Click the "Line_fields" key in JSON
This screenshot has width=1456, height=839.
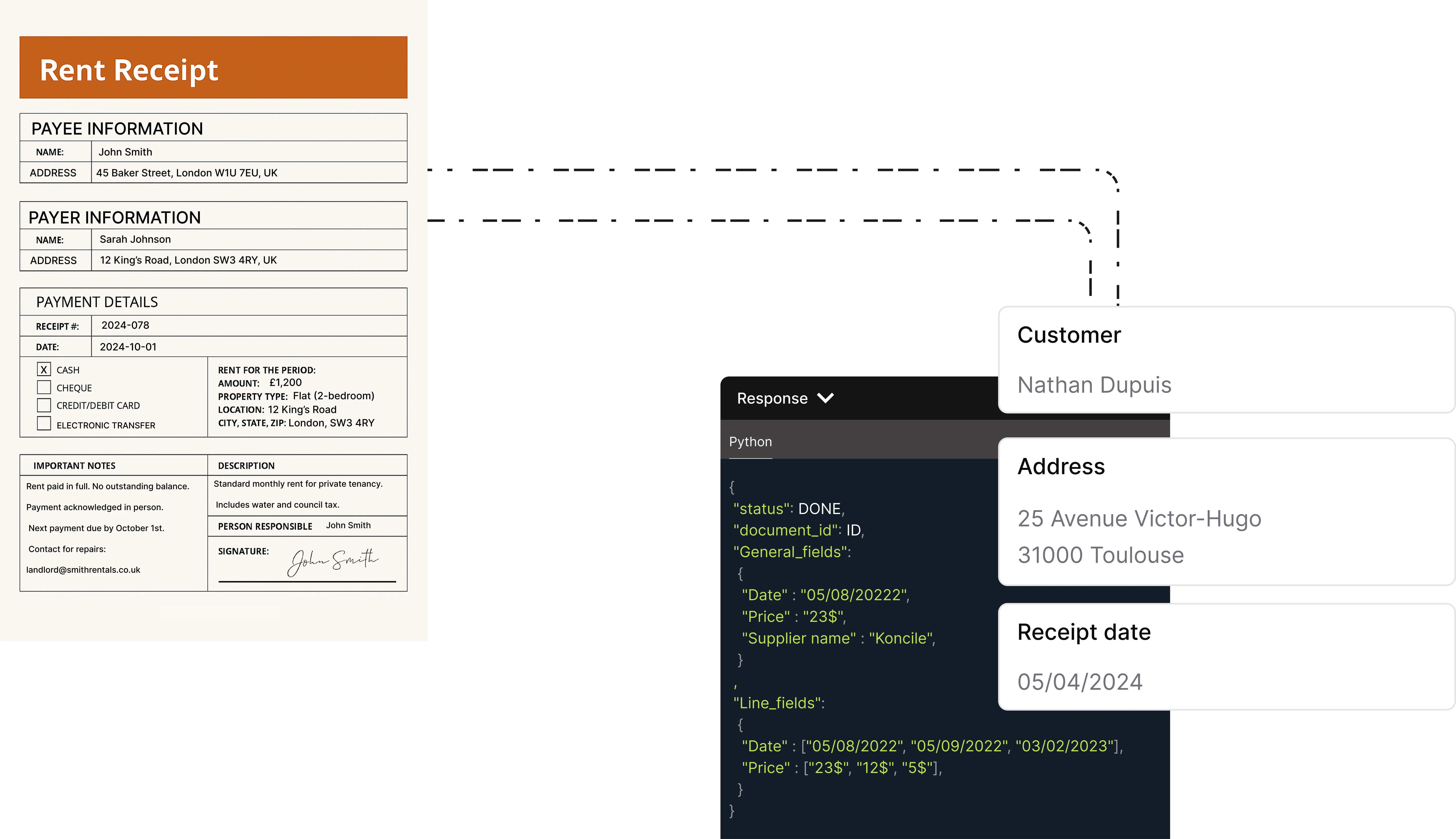[x=779, y=703]
